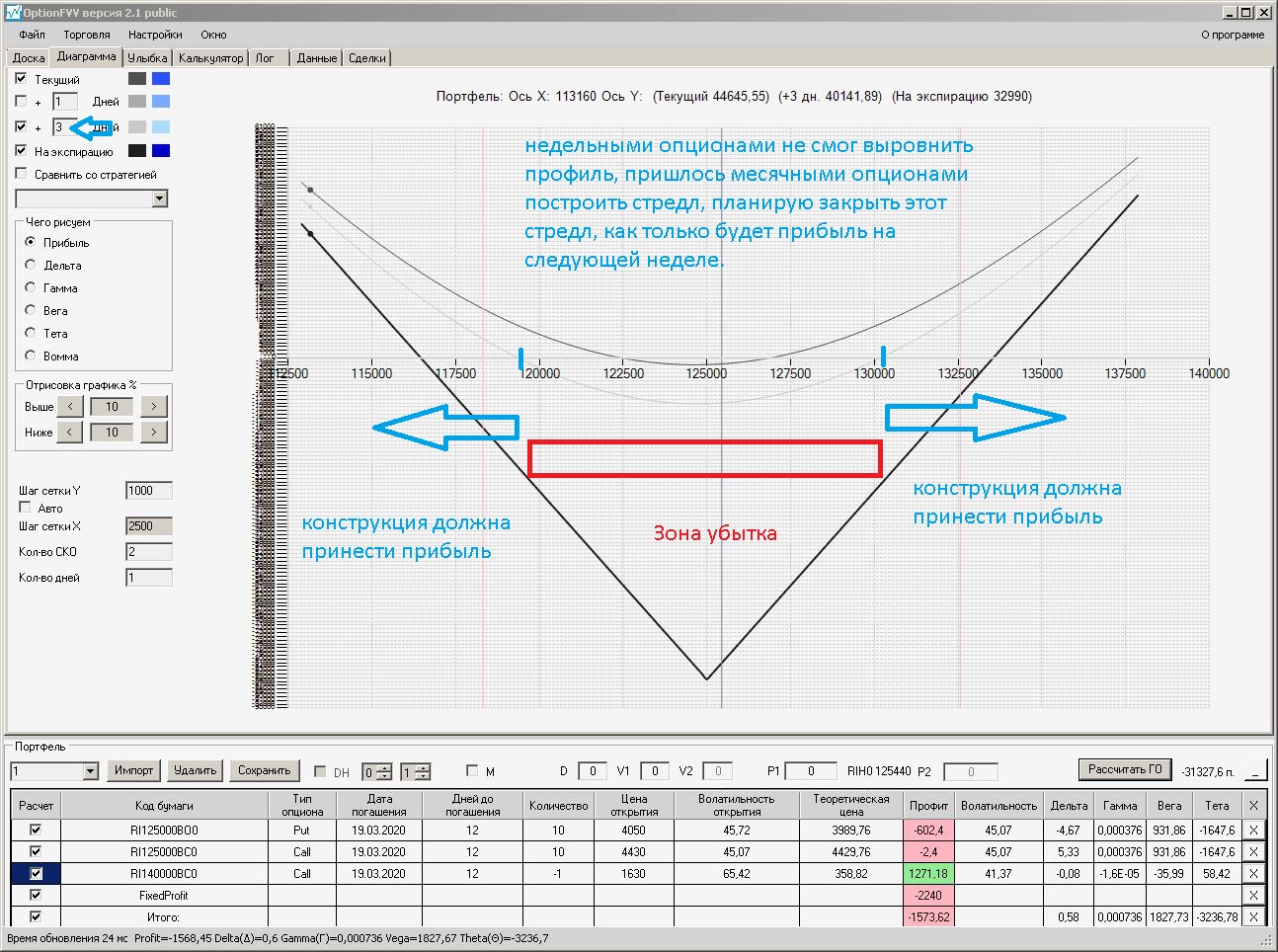Click the OptionFVV application title icon

(13, 12)
